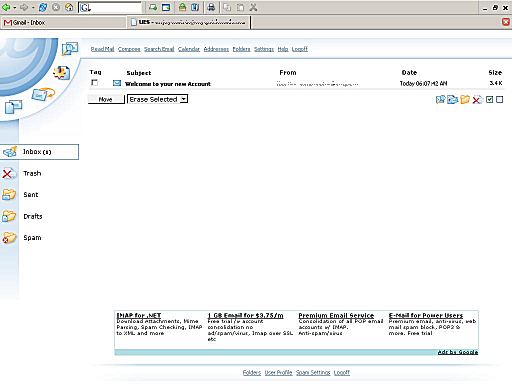Click the 'Ads by Google' link
The image size is (512, 384).
click(x=458, y=352)
